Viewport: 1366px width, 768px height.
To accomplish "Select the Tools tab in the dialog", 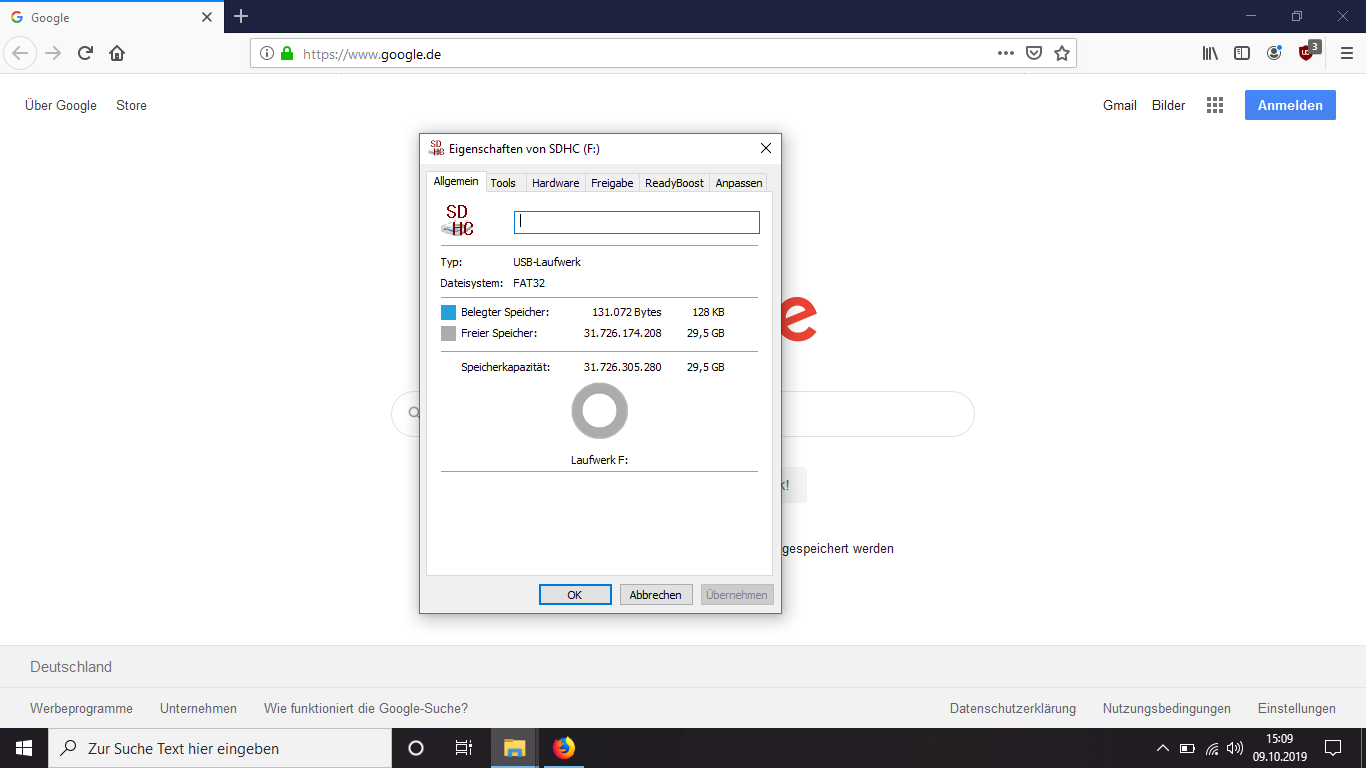I will pyautogui.click(x=503, y=183).
